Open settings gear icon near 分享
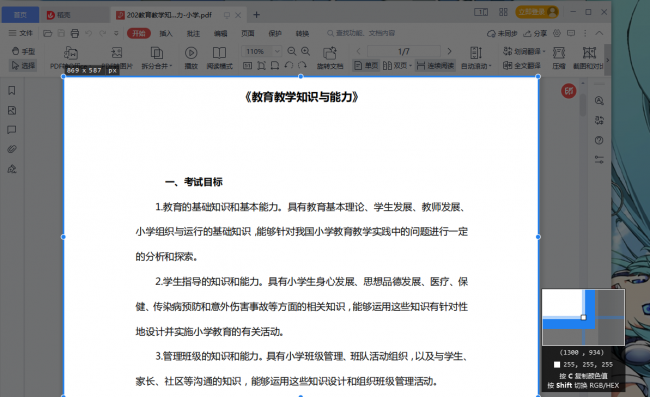The height and width of the screenshot is (397, 650). pos(557,33)
